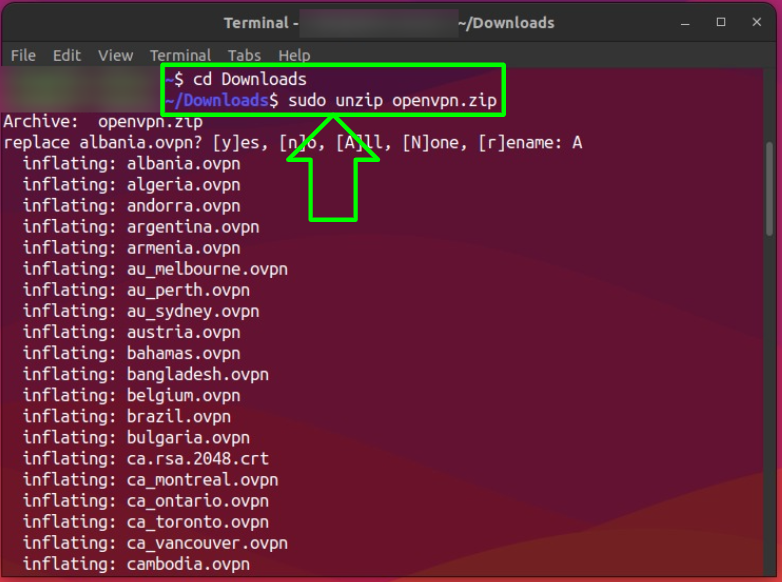782x582 pixels.
Task: Open the File menu
Action: [23, 55]
